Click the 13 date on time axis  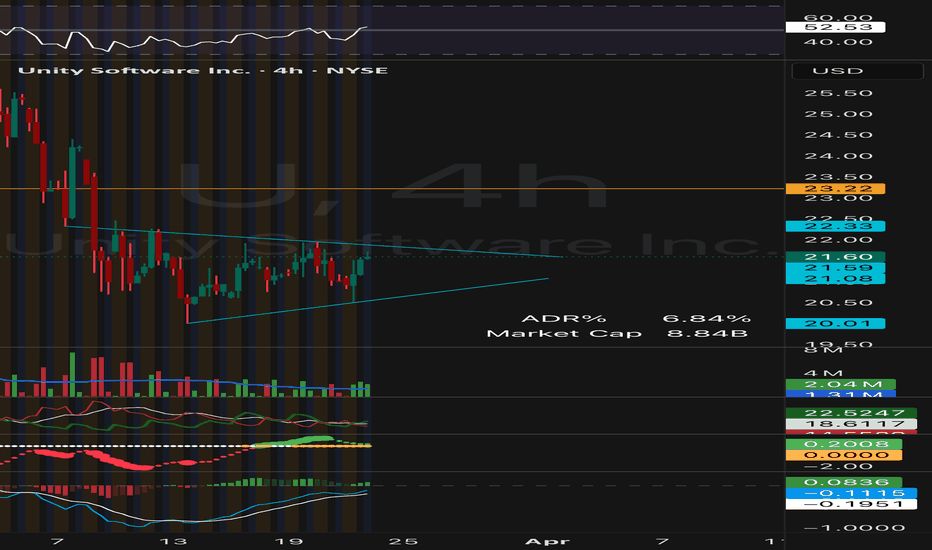(x=173, y=542)
